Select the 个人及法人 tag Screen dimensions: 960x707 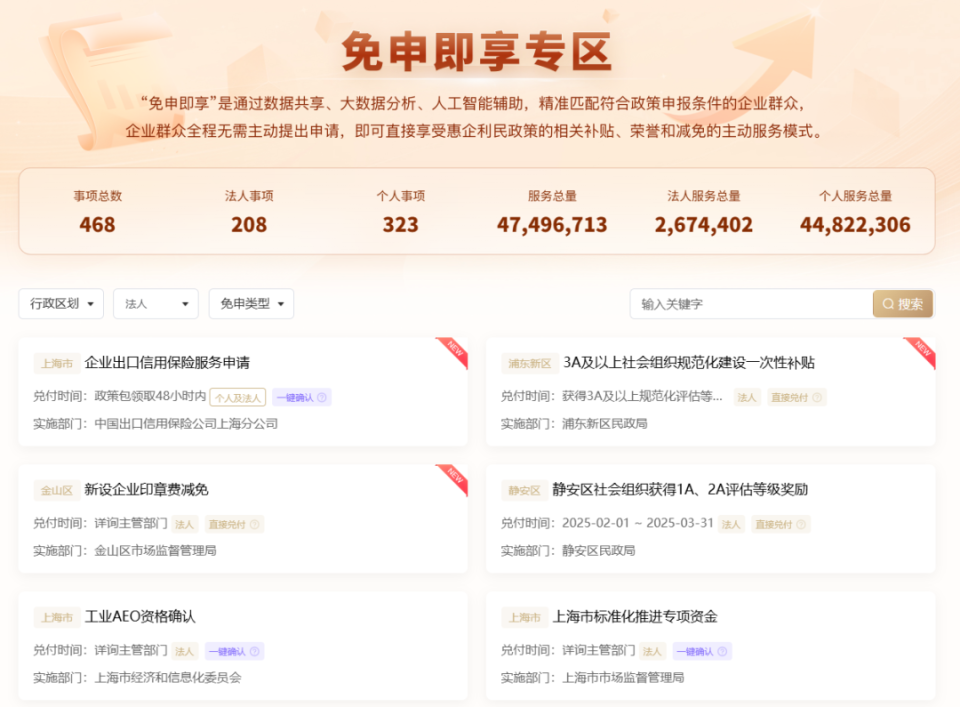[x=238, y=398]
